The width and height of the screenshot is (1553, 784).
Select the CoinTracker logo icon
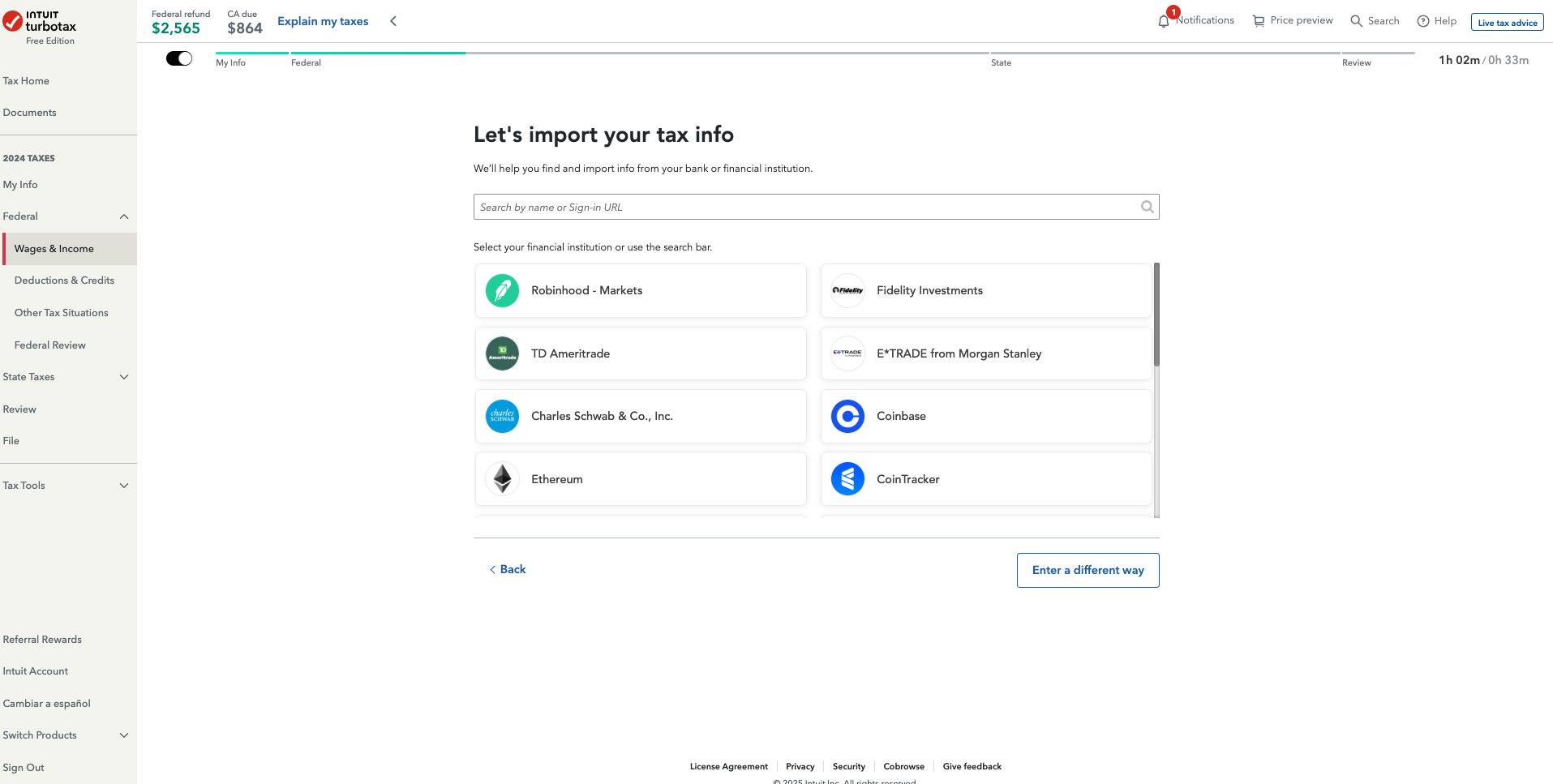[x=847, y=479]
